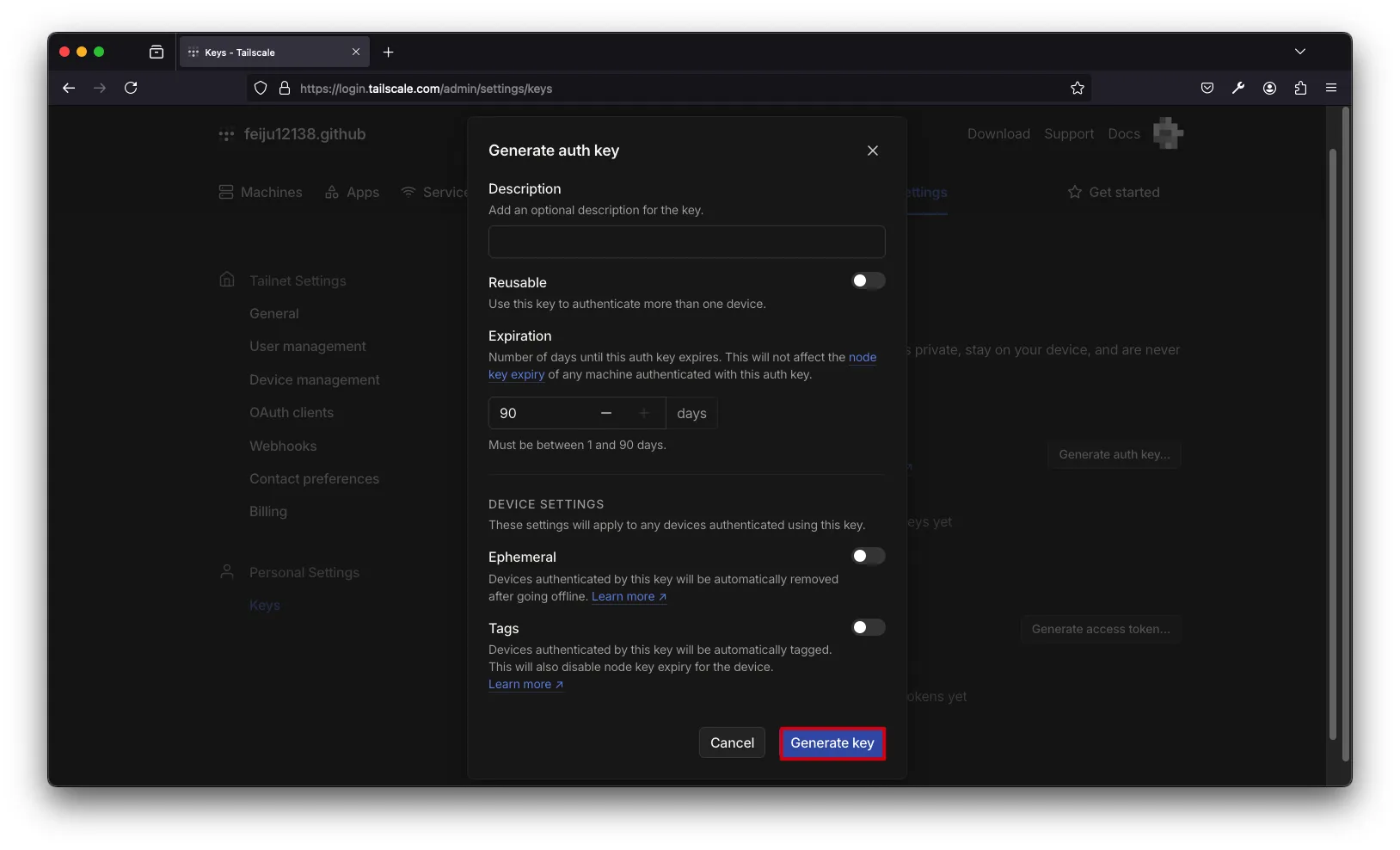1400x850 pixels.
Task: Click the Docs link in header
Action: click(1124, 134)
